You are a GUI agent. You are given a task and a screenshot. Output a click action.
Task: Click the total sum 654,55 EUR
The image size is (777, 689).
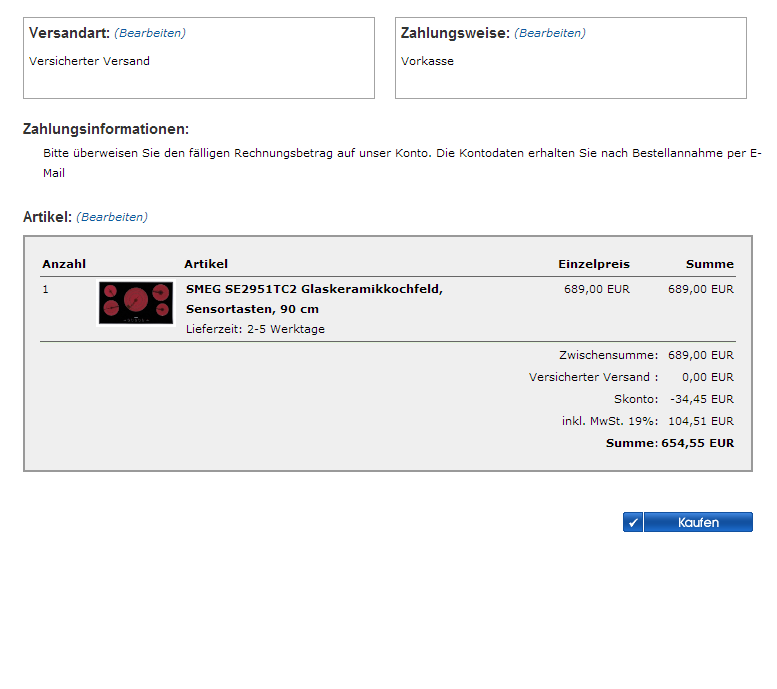[x=697, y=443]
